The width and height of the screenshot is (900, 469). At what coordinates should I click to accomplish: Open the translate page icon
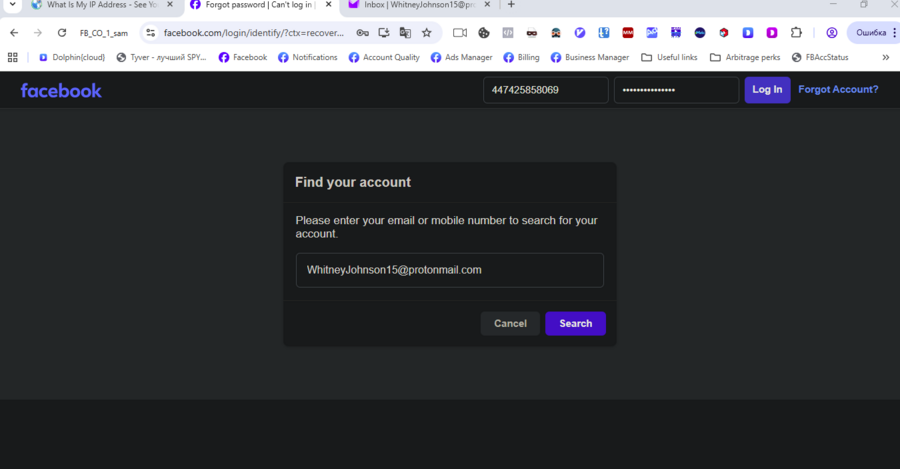(405, 33)
